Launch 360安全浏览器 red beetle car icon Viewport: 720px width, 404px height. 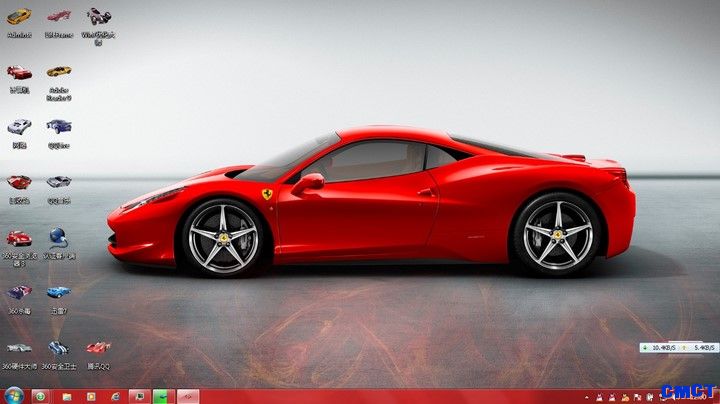19,238
